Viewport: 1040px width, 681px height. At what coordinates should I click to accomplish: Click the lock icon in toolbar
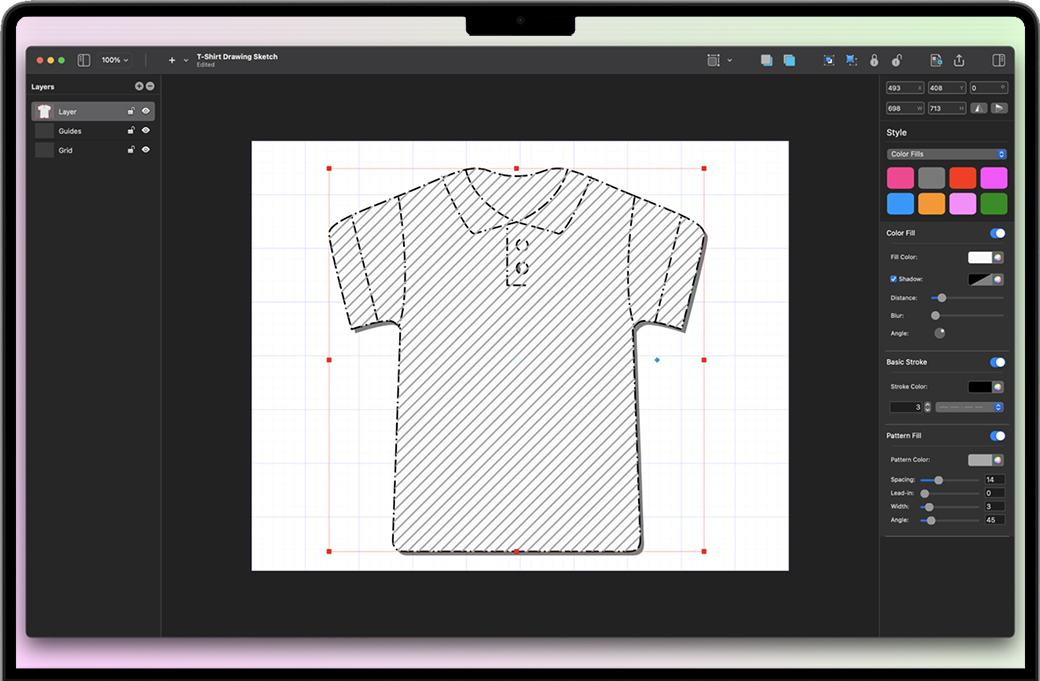click(874, 60)
